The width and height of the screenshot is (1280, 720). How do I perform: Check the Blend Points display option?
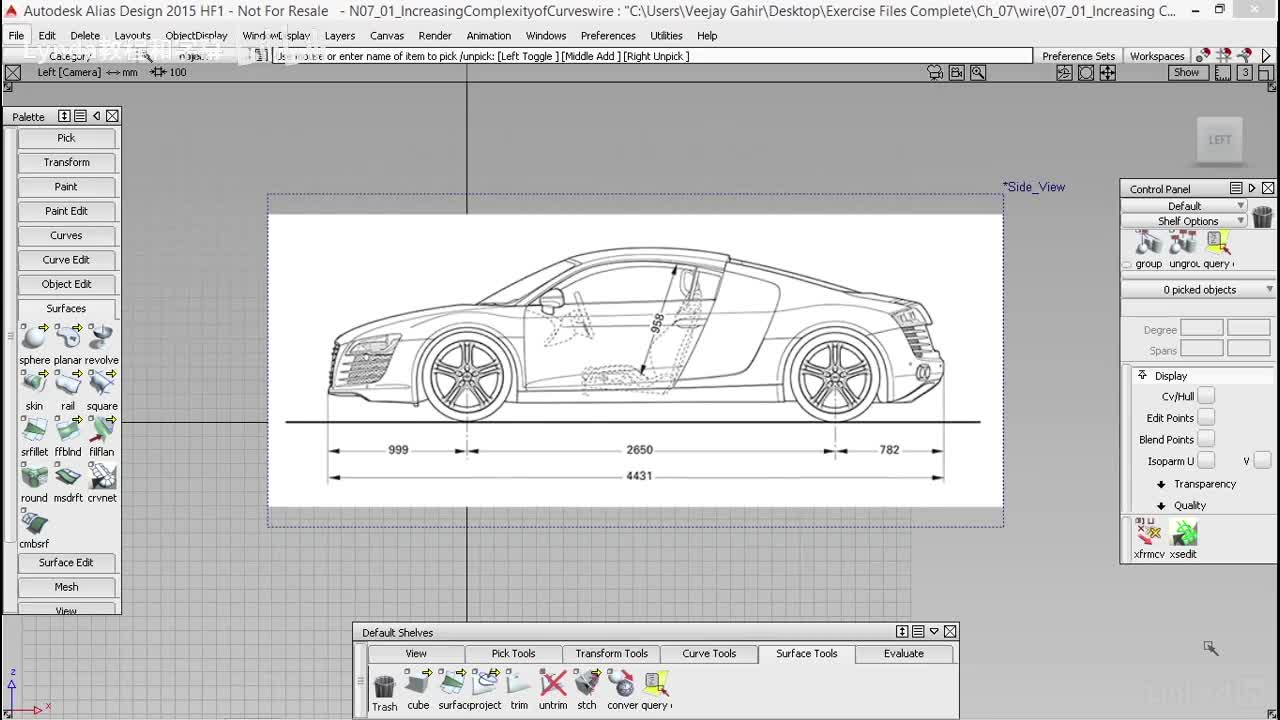[1206, 440]
